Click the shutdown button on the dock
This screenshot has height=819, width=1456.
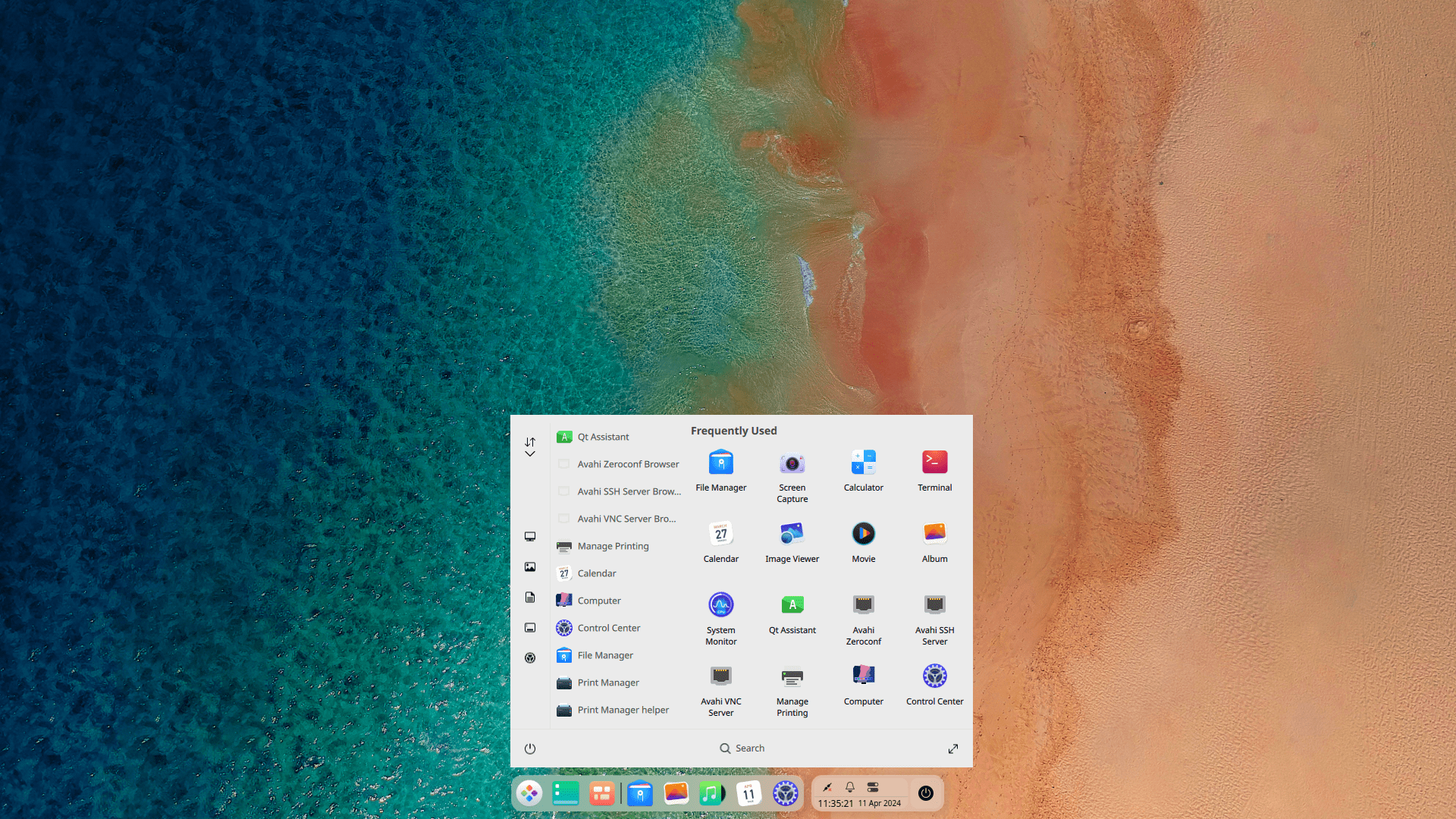[924, 793]
